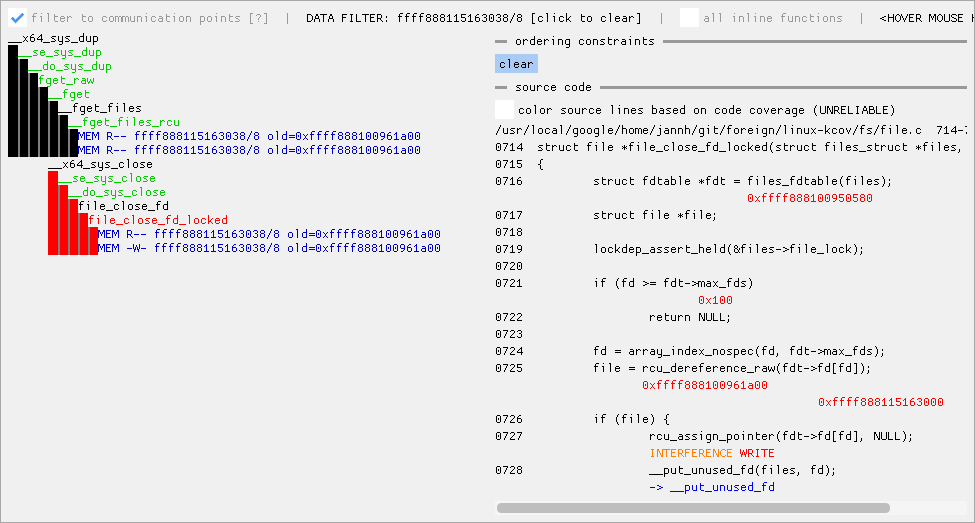
Task: Select first MEM R-- under __fget_files_rcu
Action: (x=249, y=136)
